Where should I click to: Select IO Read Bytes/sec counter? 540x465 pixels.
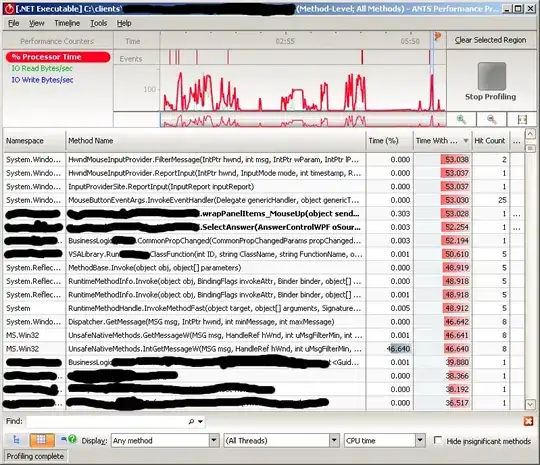[x=42, y=68]
